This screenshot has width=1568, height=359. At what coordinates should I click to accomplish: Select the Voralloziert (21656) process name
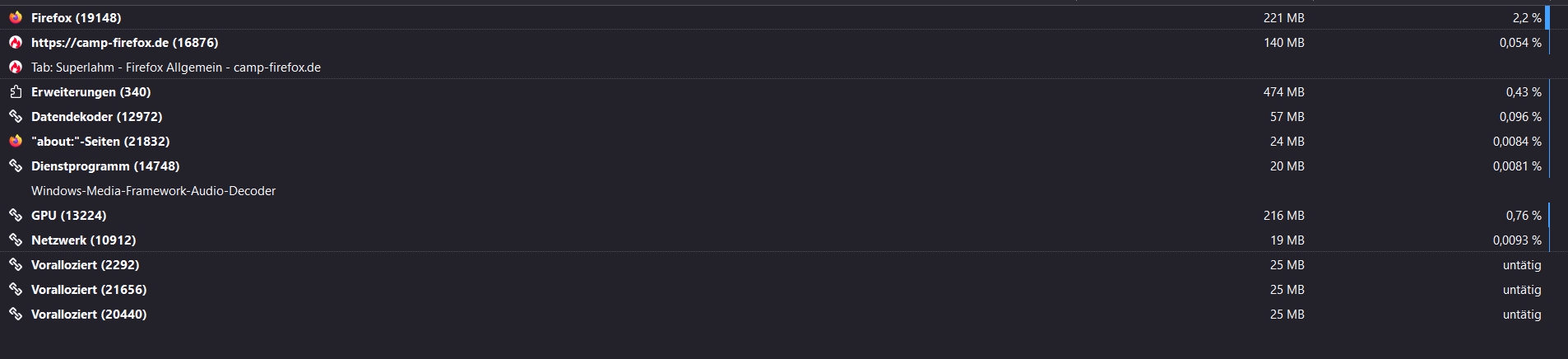(x=89, y=289)
